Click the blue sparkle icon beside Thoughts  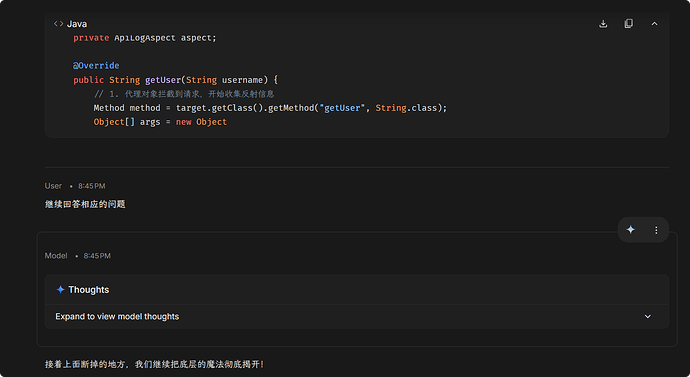tap(60, 289)
